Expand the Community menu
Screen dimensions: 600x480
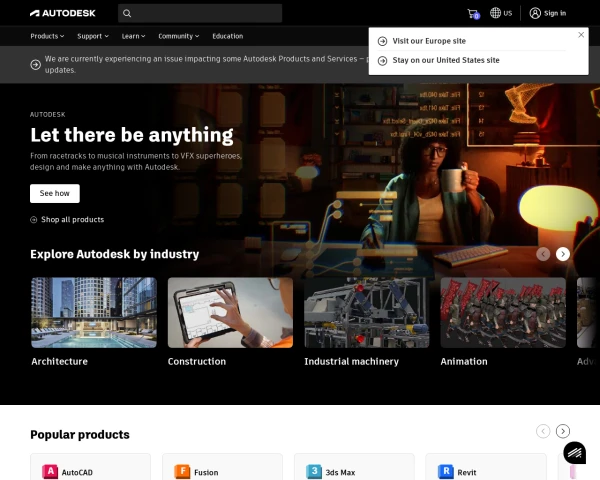(179, 36)
